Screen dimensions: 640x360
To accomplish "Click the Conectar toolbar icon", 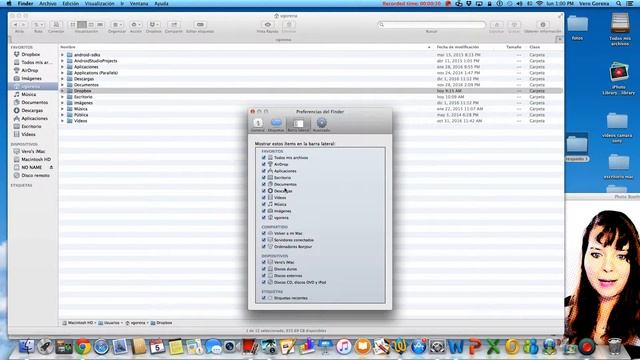I will click(x=56, y=25).
